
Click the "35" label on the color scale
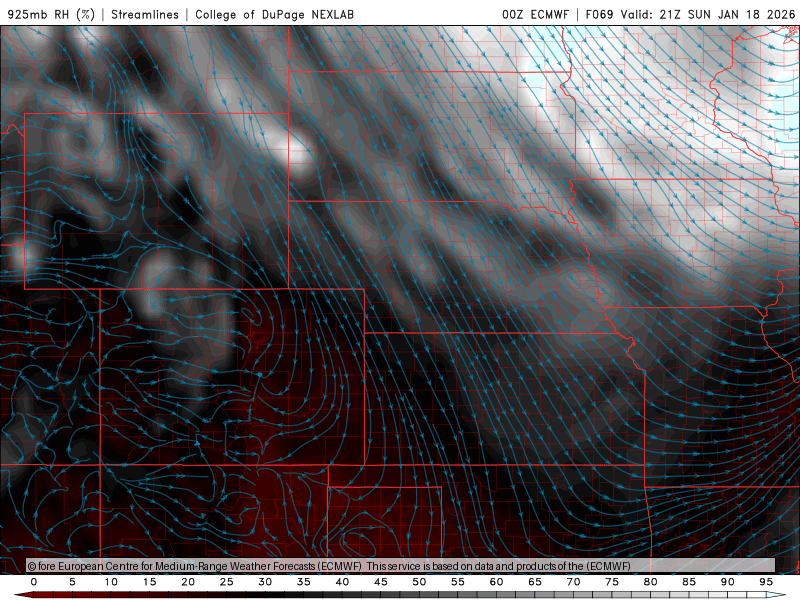tap(304, 582)
